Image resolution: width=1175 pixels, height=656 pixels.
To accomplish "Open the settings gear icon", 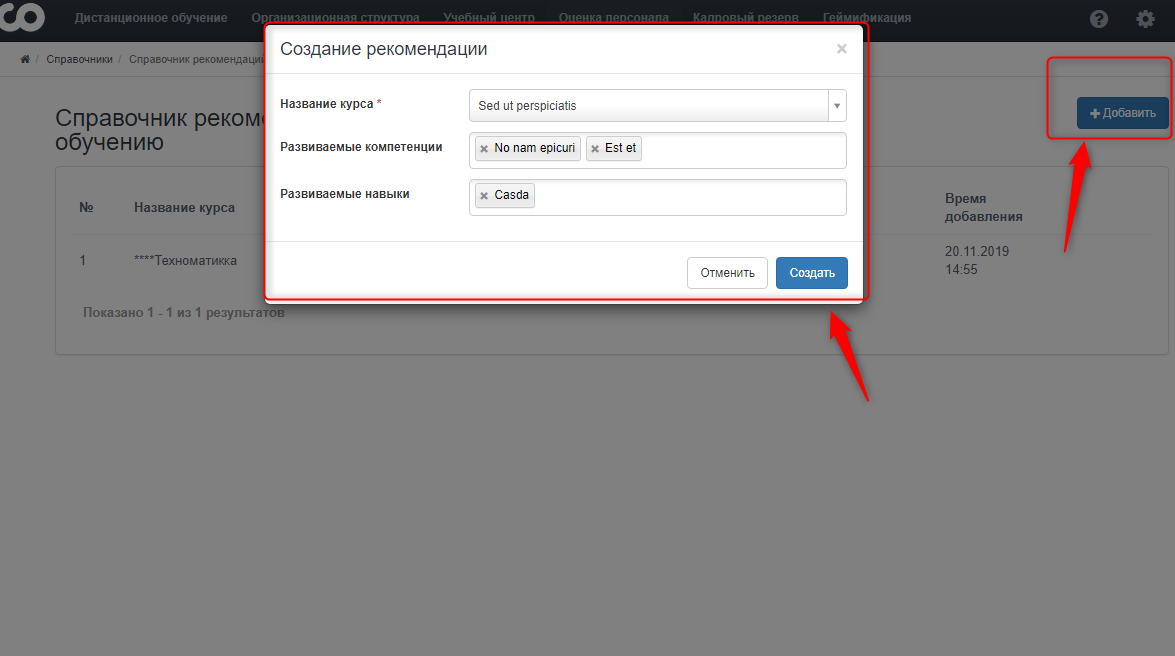I will click(x=1145, y=19).
